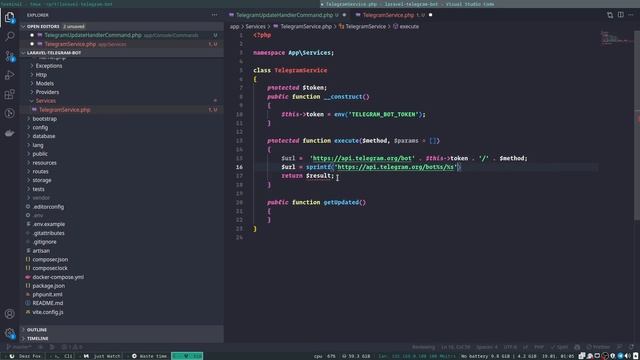
Task: Open the Docker view in activity bar
Action: click(9, 133)
